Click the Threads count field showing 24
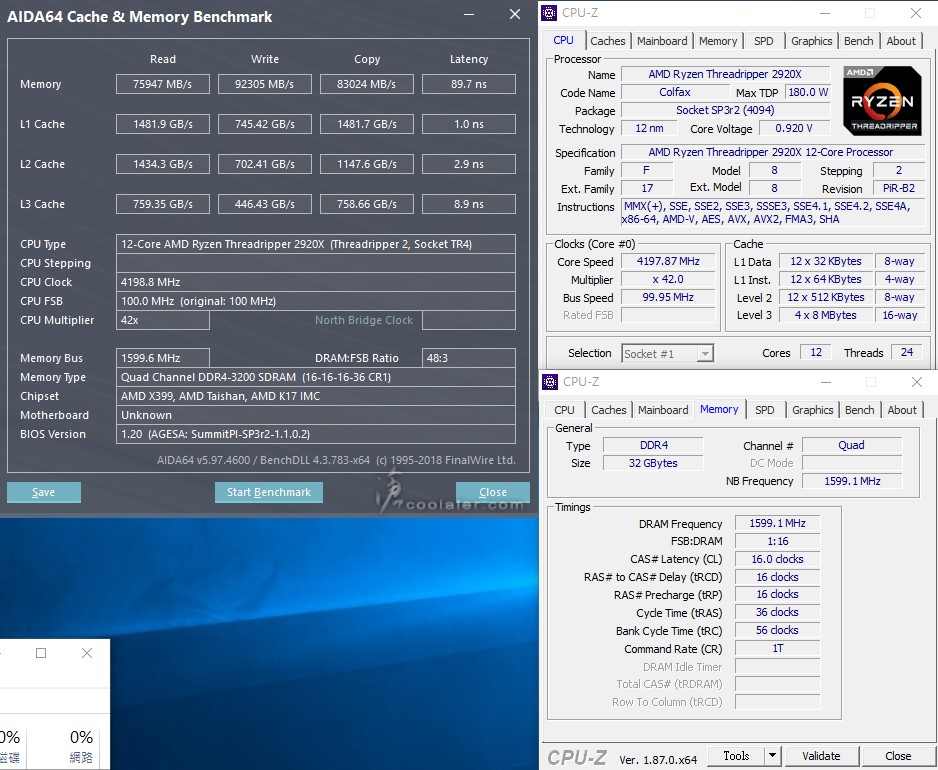Screen dimensions: 938x770 tap(907, 352)
